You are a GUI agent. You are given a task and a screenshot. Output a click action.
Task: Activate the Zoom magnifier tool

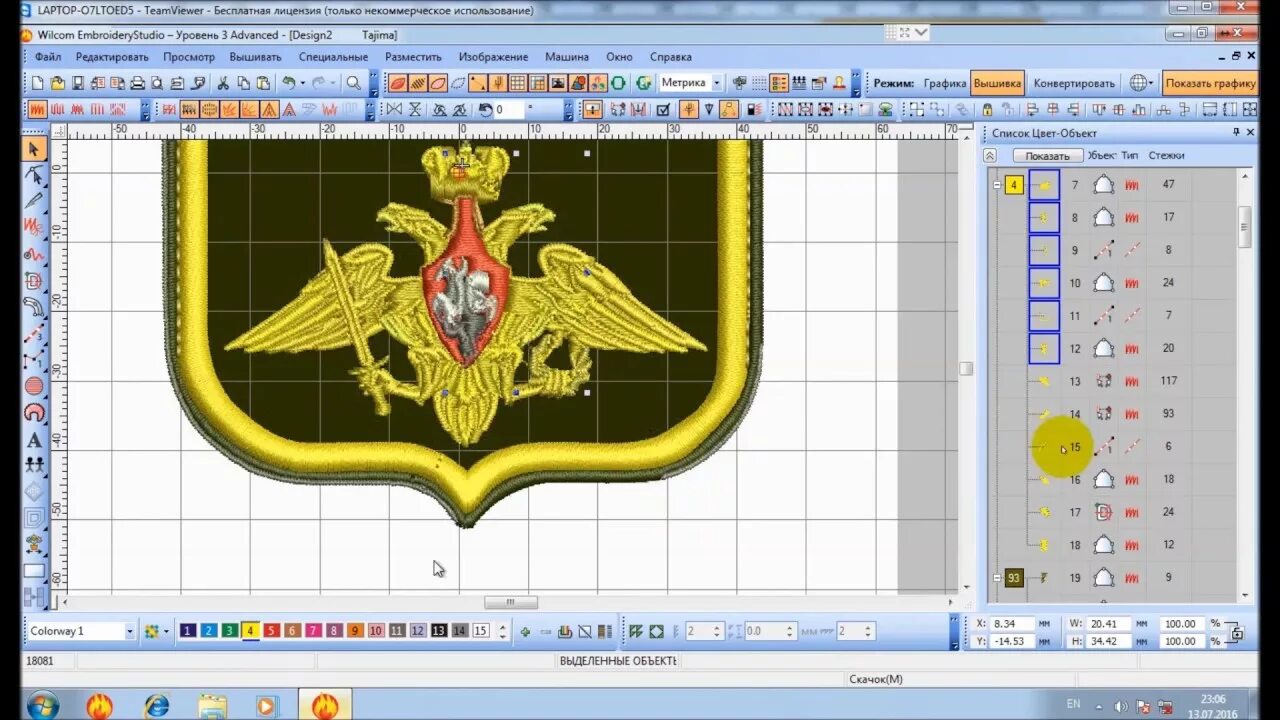point(354,84)
